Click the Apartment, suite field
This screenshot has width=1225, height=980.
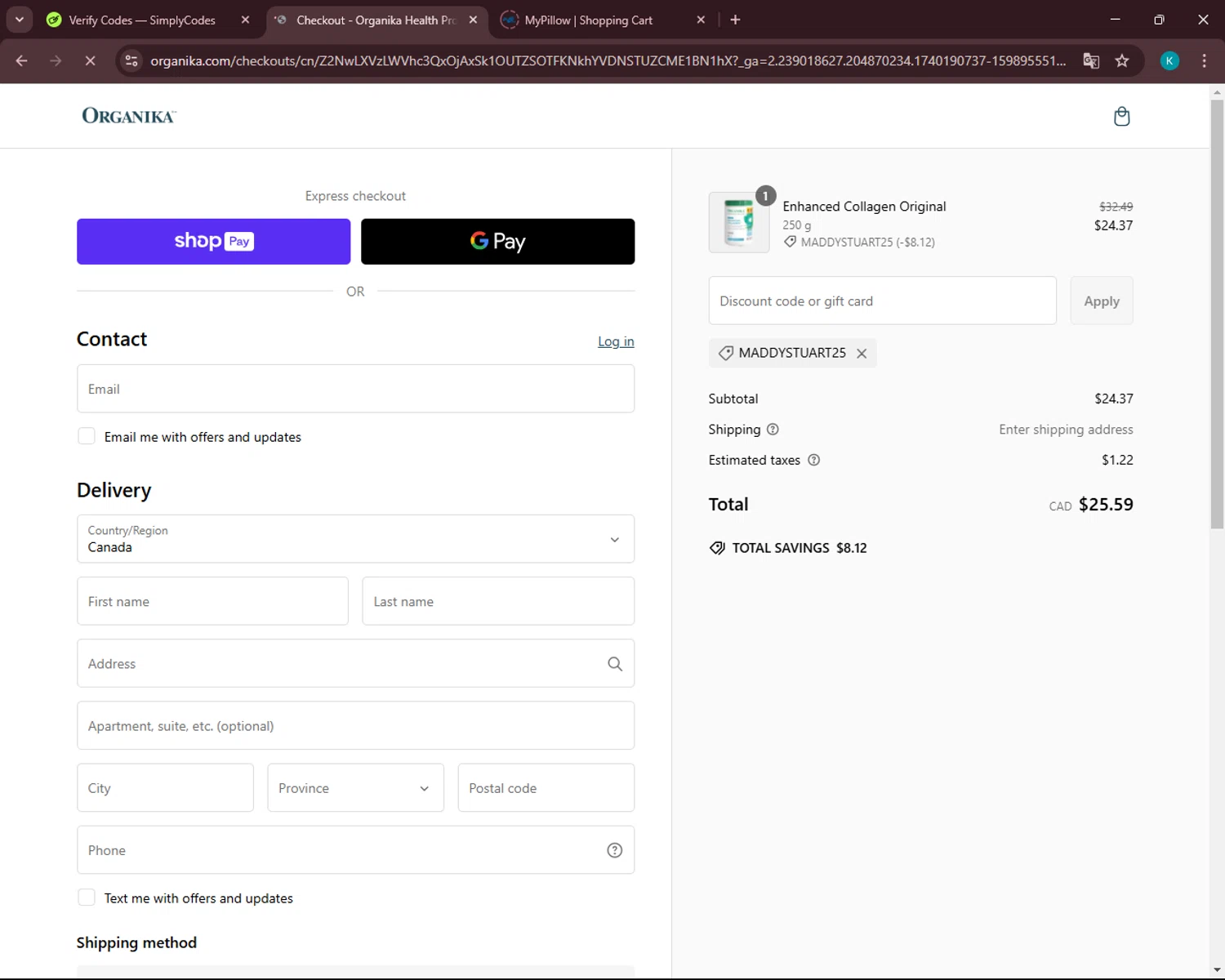[355, 725]
